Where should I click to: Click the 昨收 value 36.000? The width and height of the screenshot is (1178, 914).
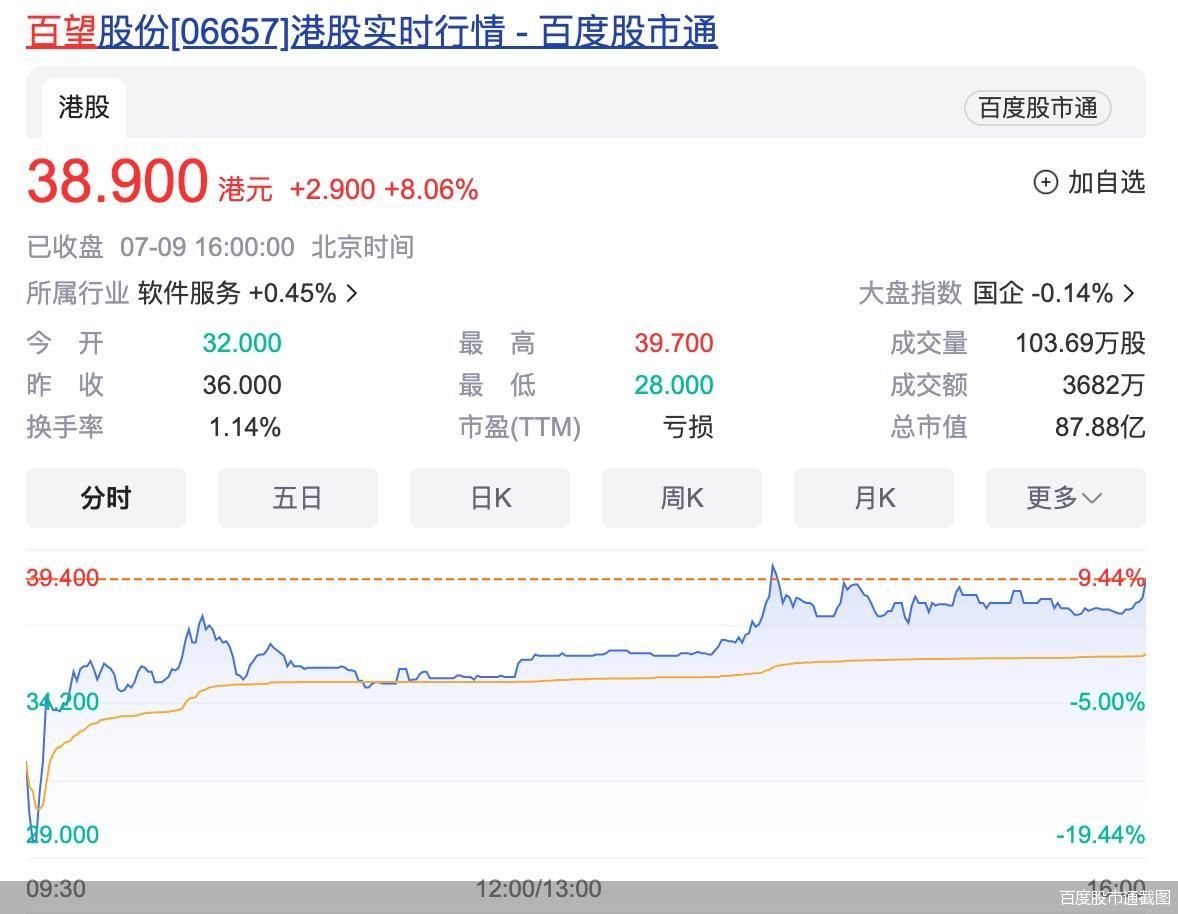[242, 385]
